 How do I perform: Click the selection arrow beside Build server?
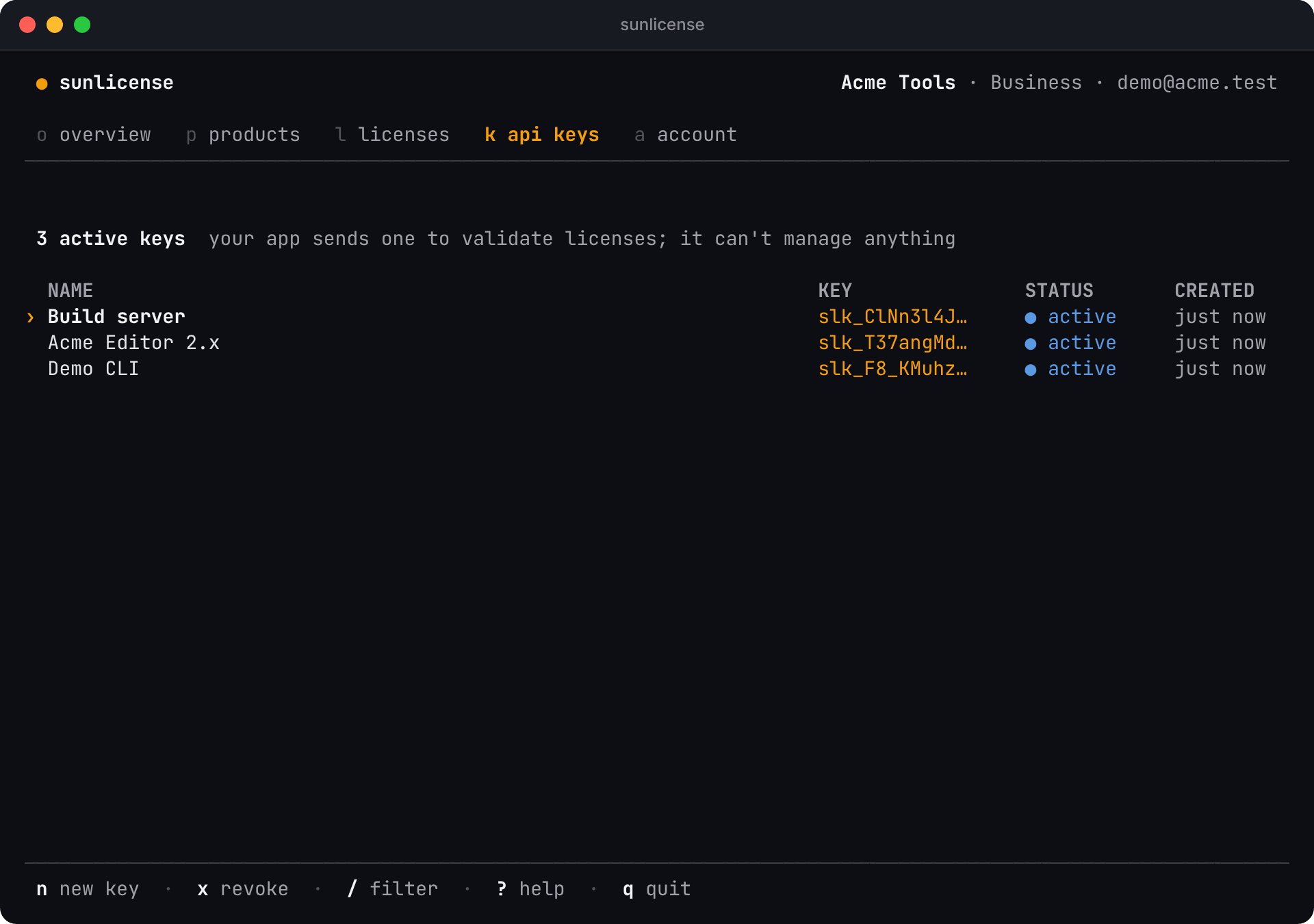click(30, 318)
